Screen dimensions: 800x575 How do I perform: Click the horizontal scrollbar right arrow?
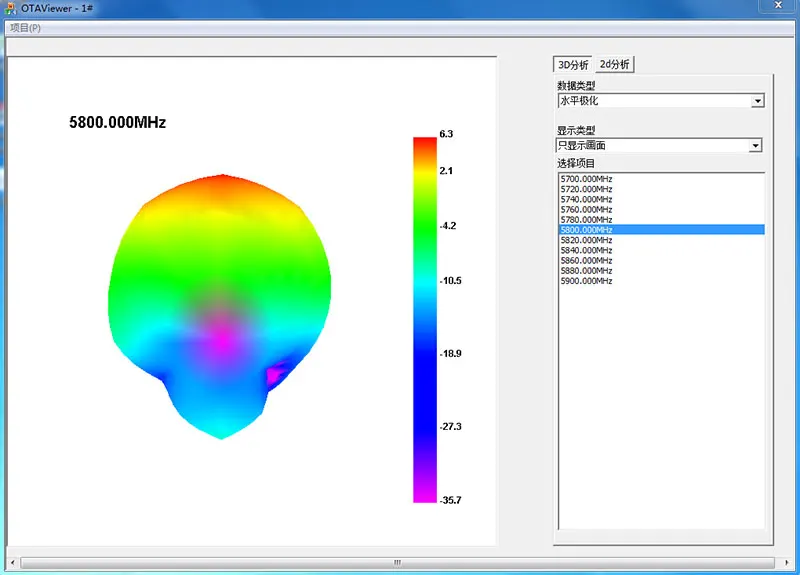pyautogui.click(x=787, y=563)
